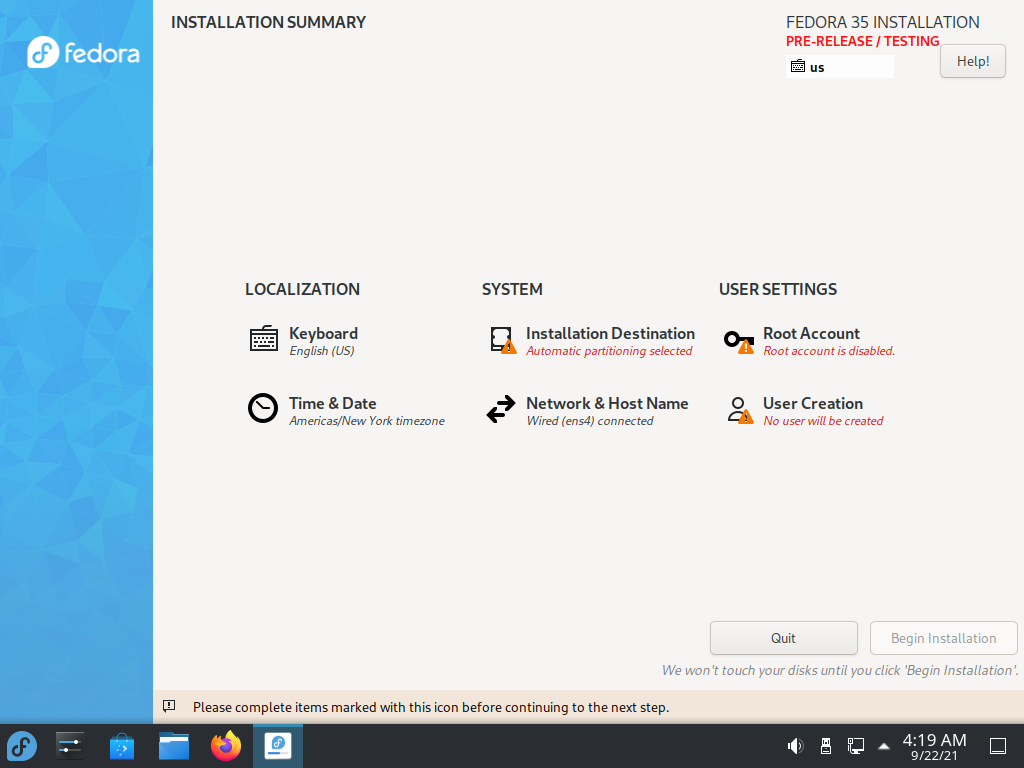
Task: Click the "We won't touch your disks" note
Action: 840,670
